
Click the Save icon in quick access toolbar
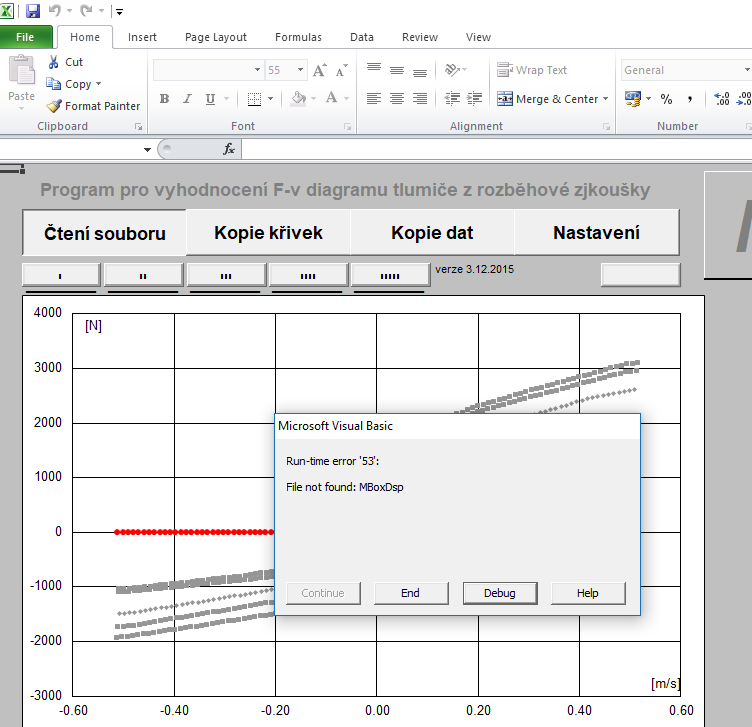coord(33,11)
